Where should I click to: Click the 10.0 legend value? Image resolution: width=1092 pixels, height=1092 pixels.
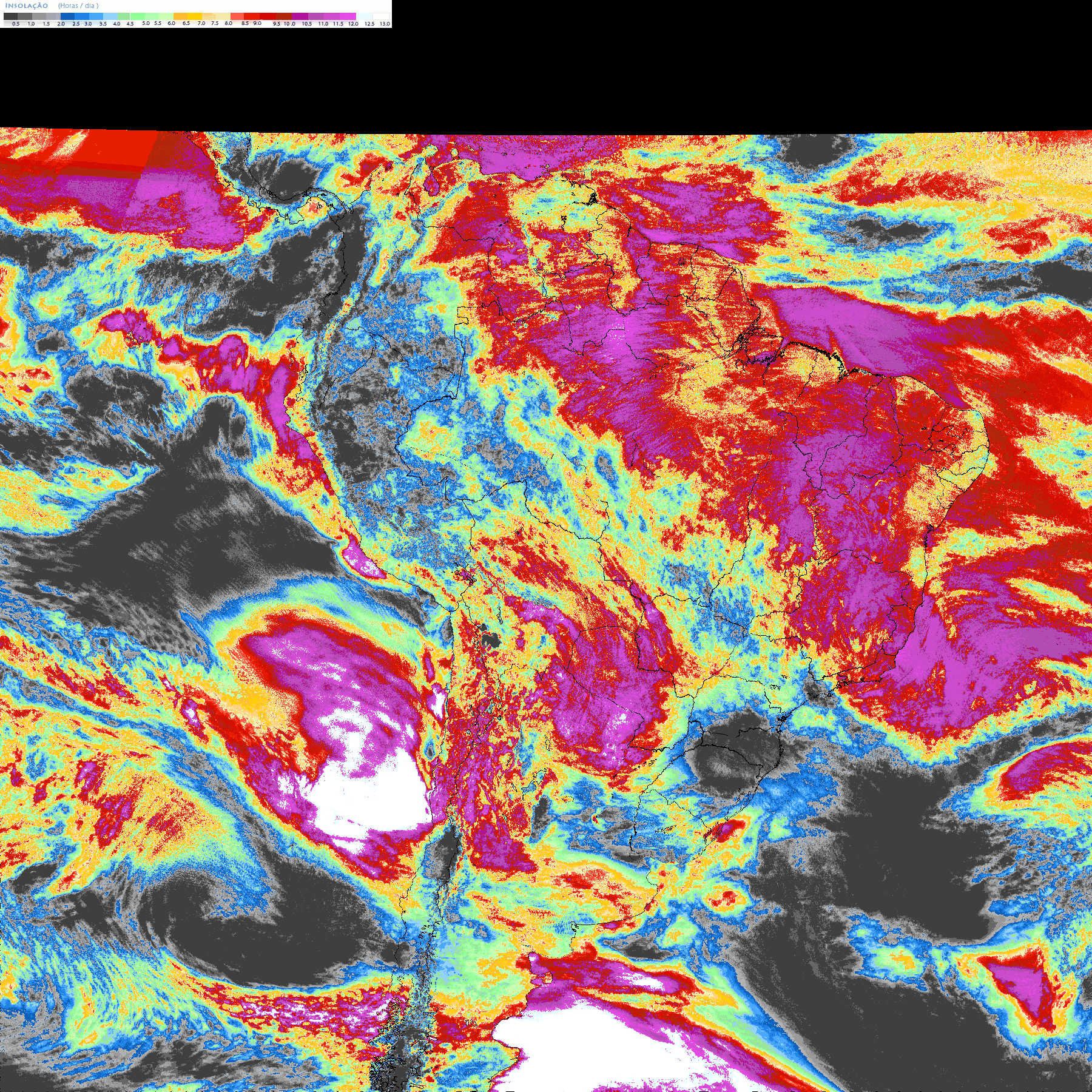(x=289, y=24)
